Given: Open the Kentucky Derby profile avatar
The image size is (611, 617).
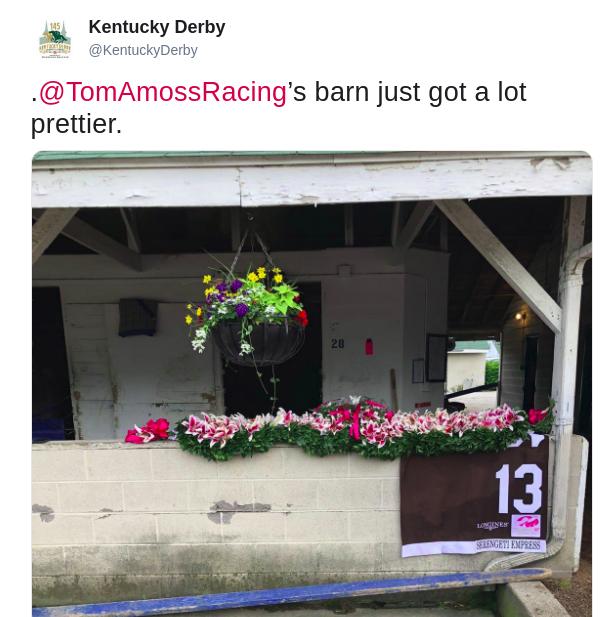Looking at the screenshot, I should tap(55, 39).
